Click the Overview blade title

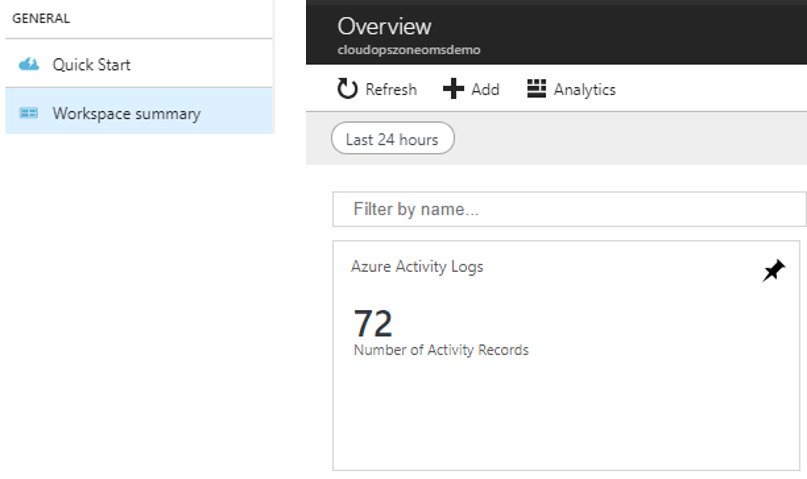[x=384, y=26]
